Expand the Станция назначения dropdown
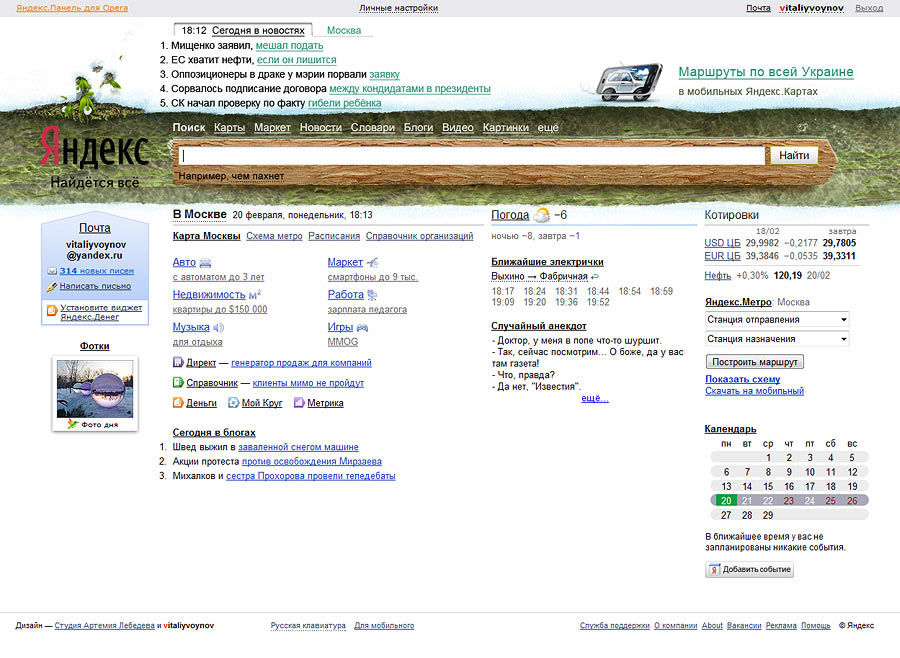This screenshot has width=900, height=658. 777,339
